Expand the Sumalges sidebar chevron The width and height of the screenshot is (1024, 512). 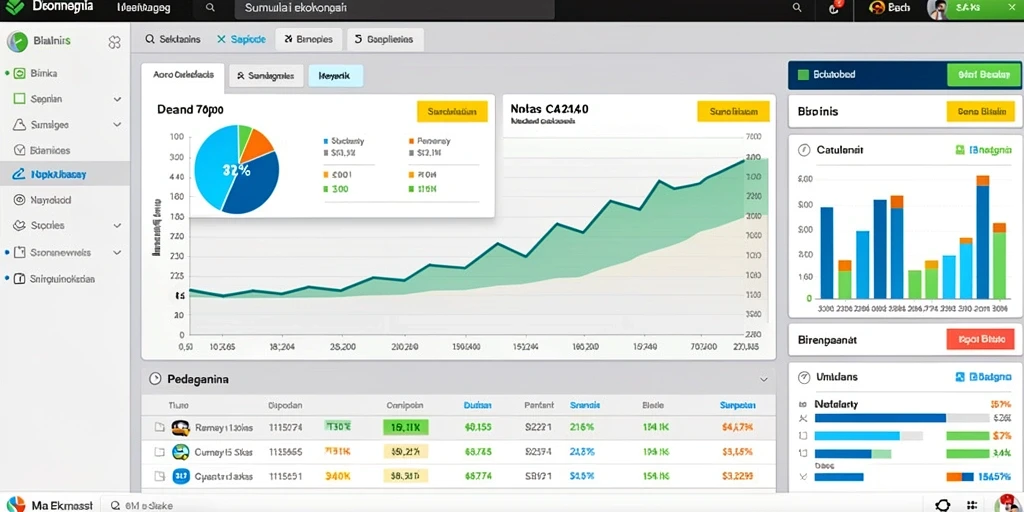pos(118,124)
